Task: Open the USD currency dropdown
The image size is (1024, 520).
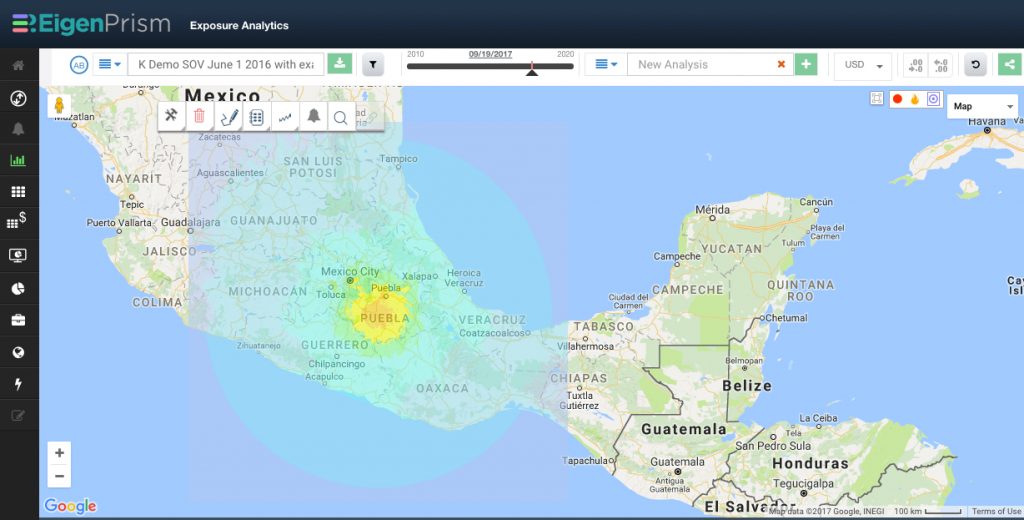Action: pyautogui.click(x=863, y=65)
